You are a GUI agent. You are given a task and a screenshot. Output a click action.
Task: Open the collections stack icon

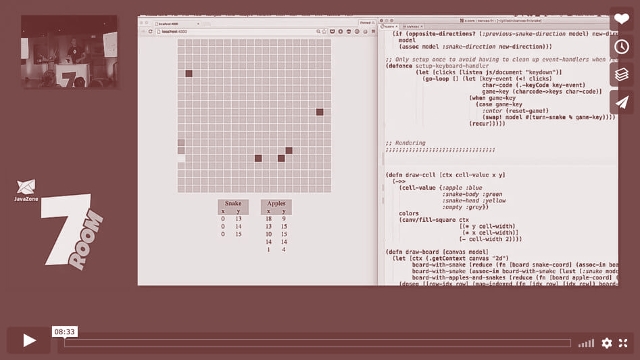pyautogui.click(x=621, y=74)
